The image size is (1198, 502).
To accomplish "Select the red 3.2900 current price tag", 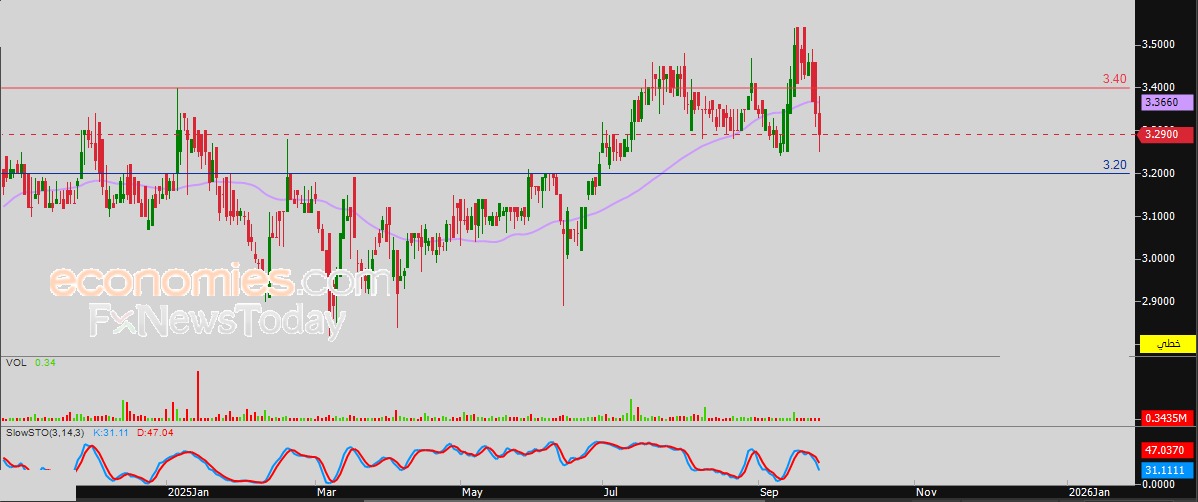I will pos(1166,134).
